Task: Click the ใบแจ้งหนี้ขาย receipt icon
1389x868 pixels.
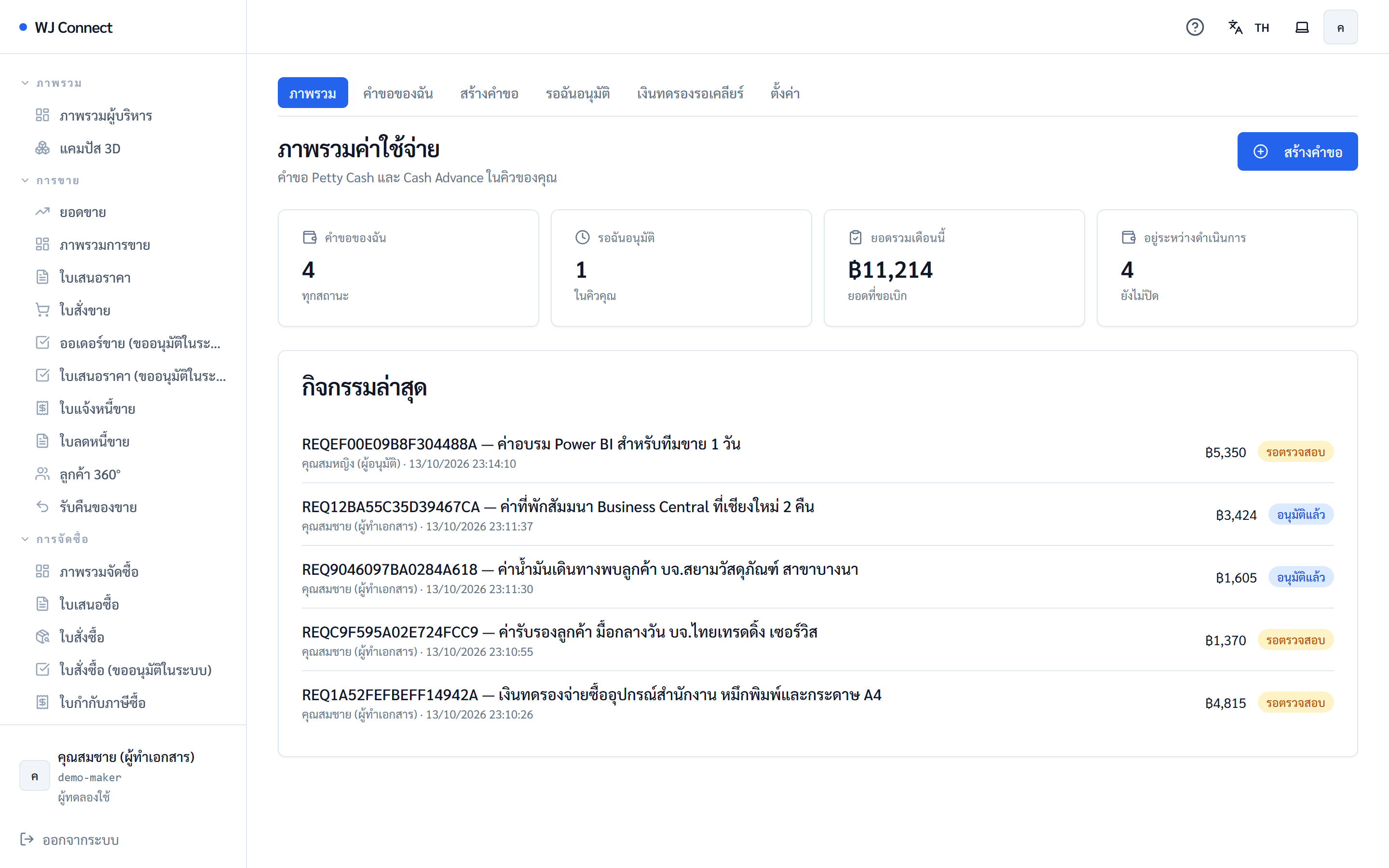Action: [x=42, y=408]
